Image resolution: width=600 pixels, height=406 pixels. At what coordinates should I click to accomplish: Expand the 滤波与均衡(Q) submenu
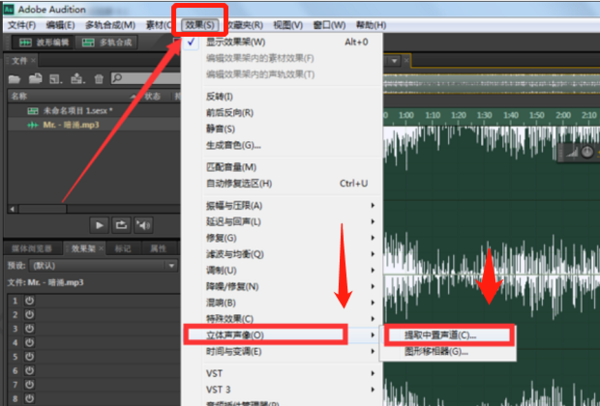pyautogui.click(x=282, y=254)
